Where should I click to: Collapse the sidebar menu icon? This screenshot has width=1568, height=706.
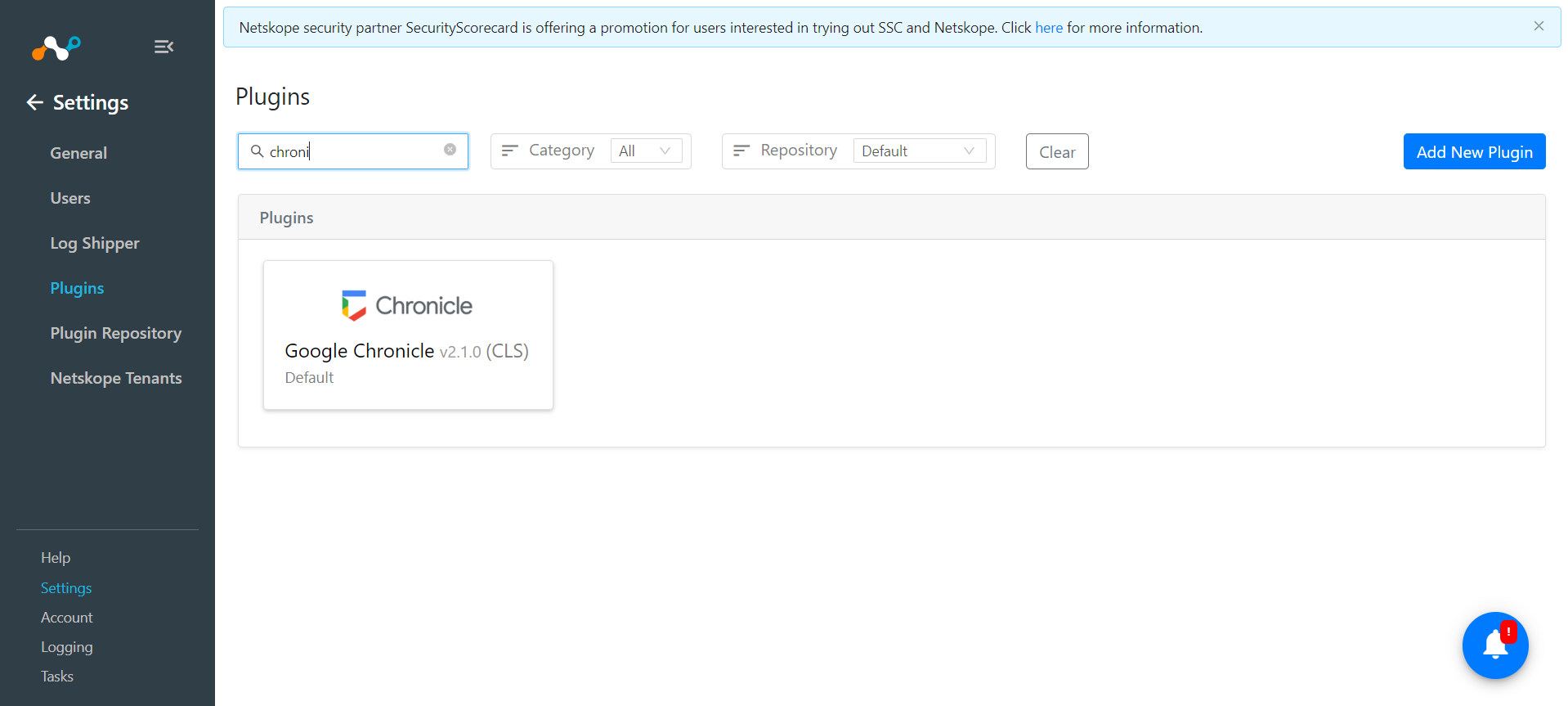click(x=164, y=47)
